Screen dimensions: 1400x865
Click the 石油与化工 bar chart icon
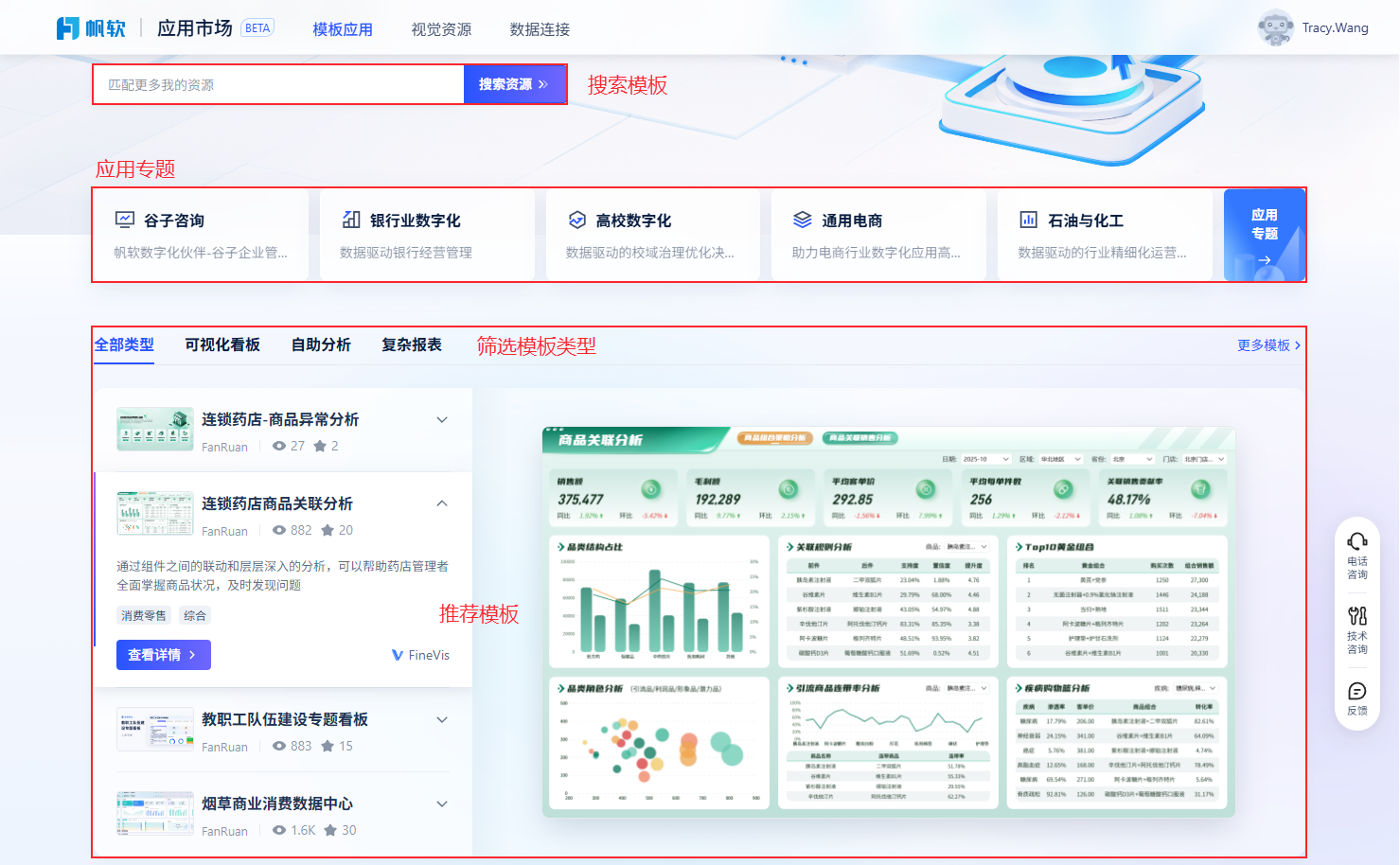point(1029,220)
